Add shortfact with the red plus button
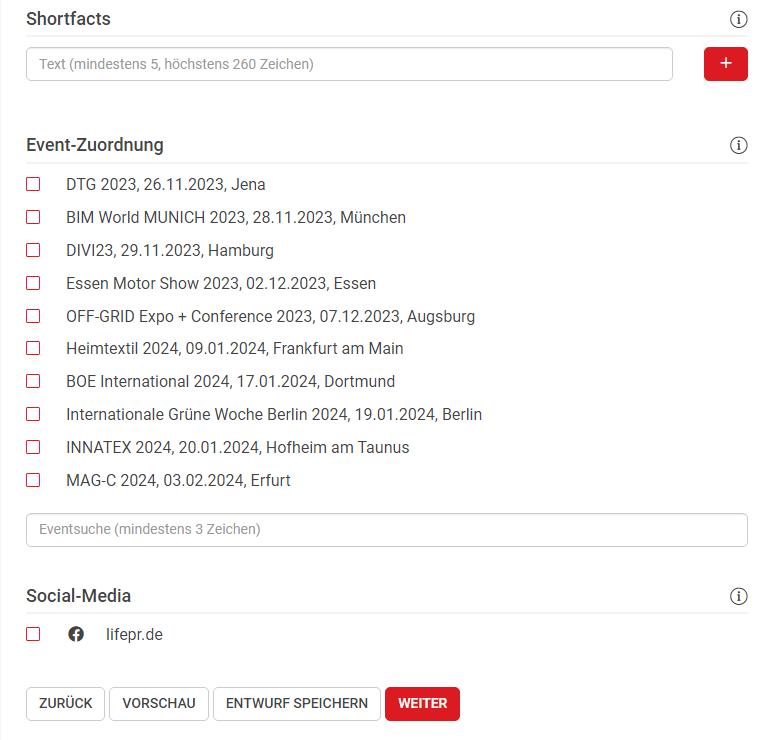This screenshot has height=740, width=780. (x=726, y=64)
